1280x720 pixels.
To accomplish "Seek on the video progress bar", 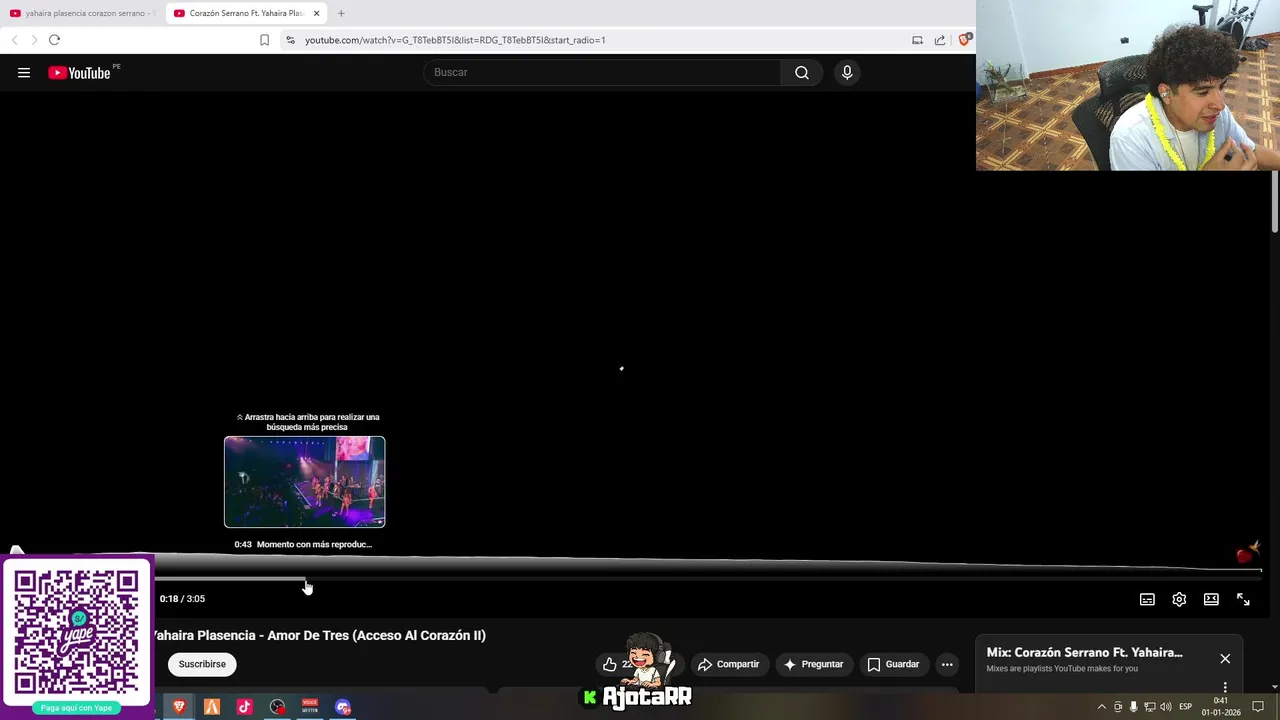I will (x=708, y=578).
